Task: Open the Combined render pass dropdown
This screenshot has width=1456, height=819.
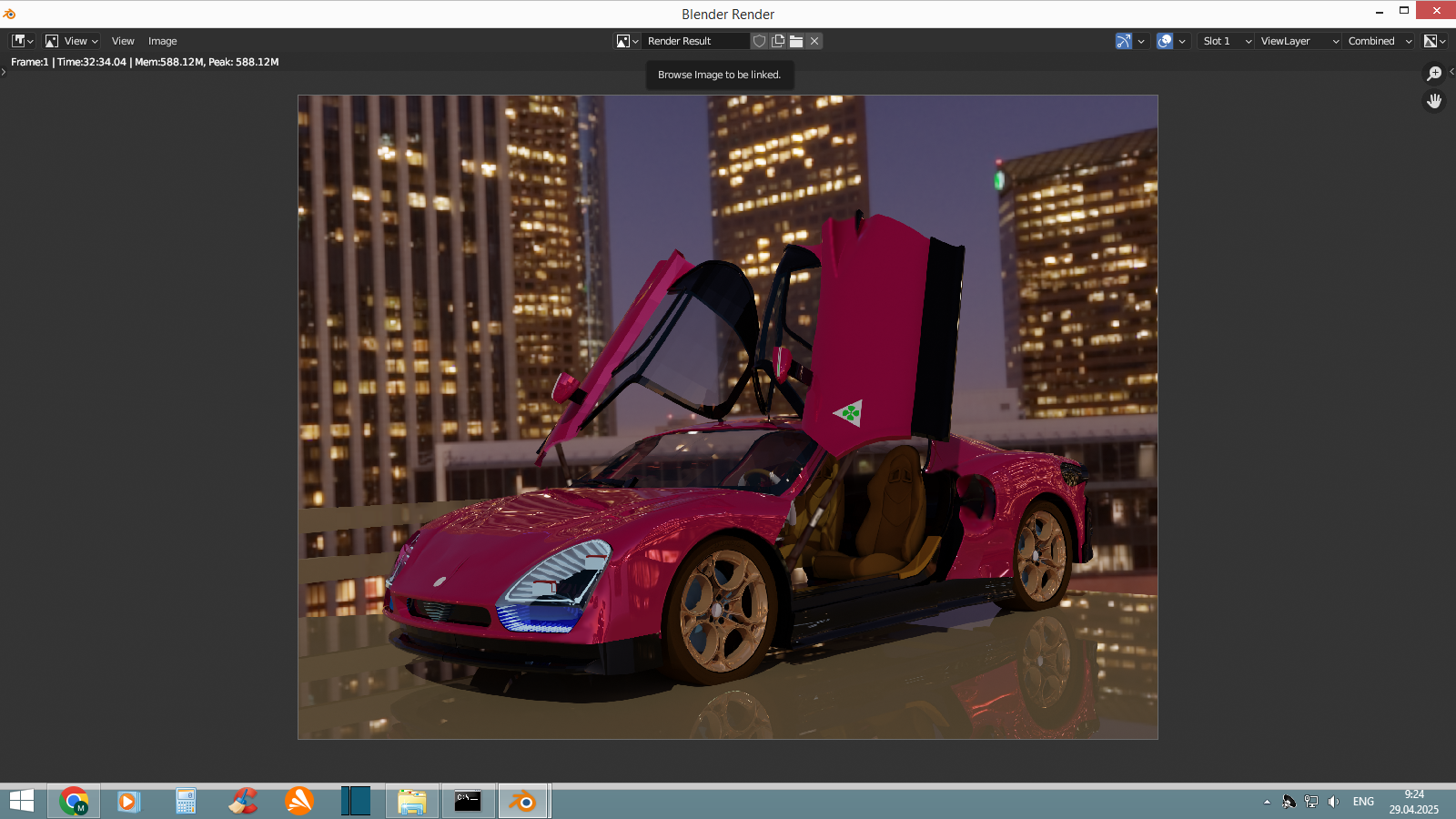Action: [1380, 41]
